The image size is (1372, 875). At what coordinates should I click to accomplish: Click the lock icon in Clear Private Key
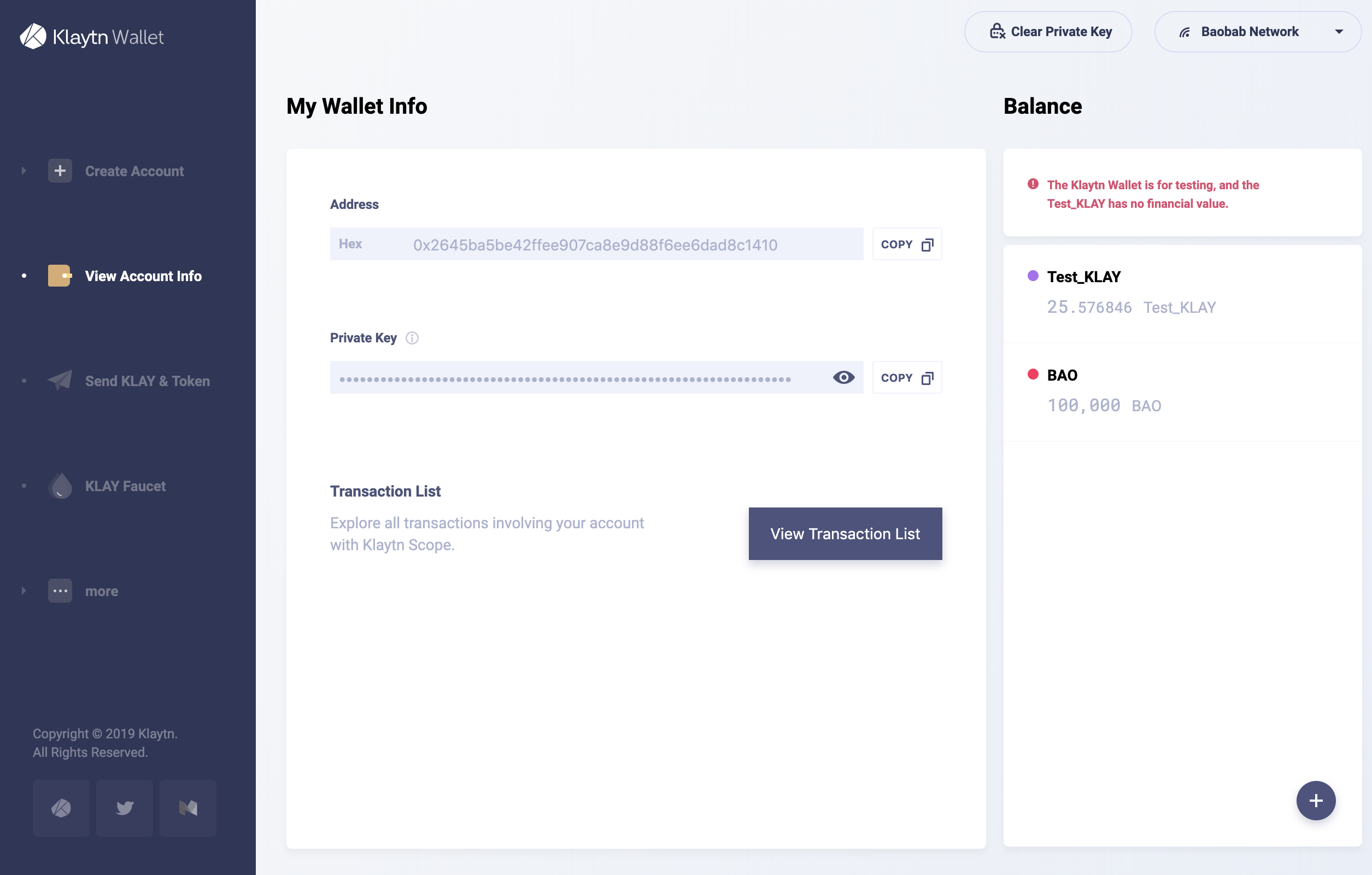point(997,31)
